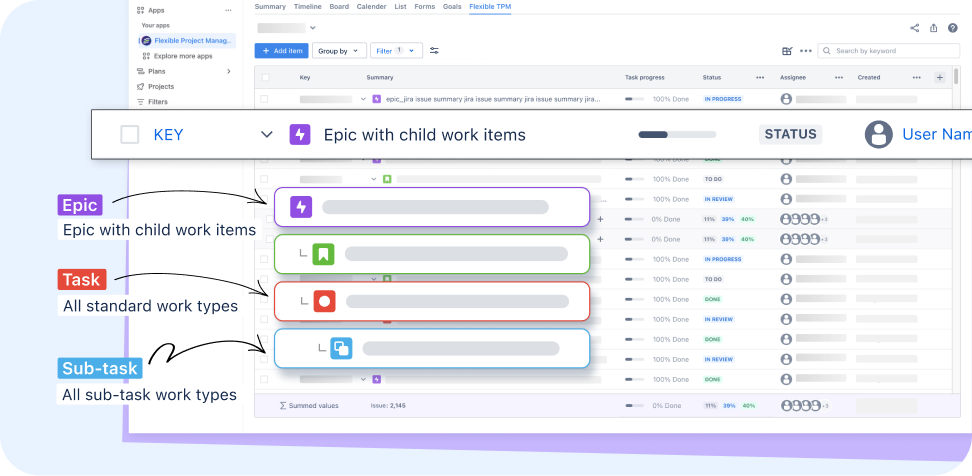Open the Filter dropdown
This screenshot has width=972, height=476.
[397, 51]
